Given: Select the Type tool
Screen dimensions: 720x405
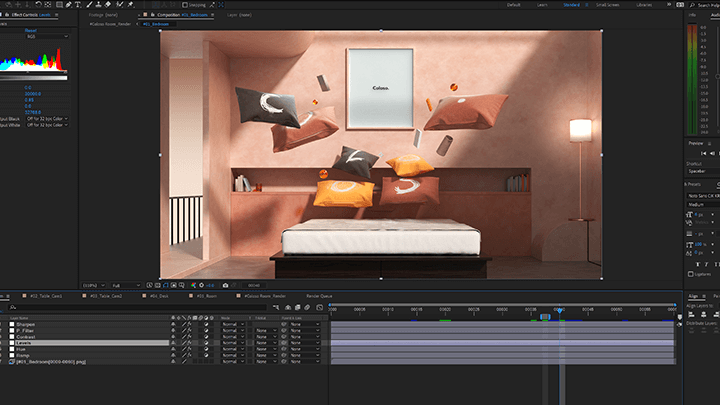Looking at the screenshot, I should click(78, 5).
